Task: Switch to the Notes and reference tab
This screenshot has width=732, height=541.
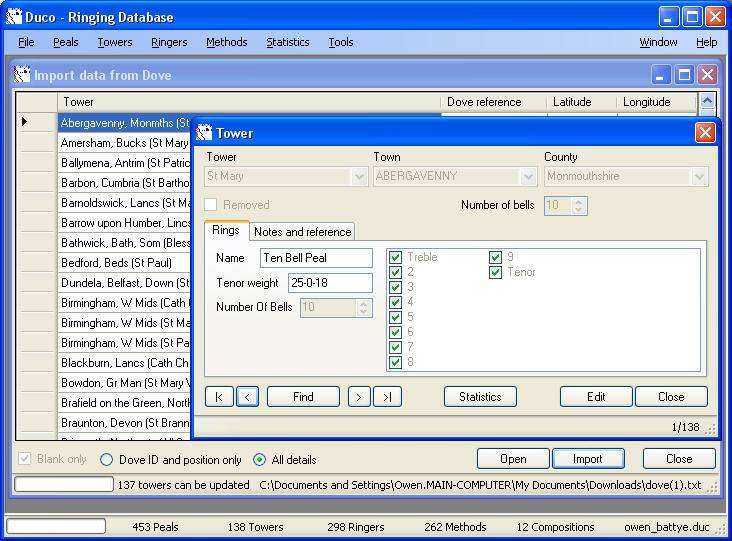Action: point(302,231)
